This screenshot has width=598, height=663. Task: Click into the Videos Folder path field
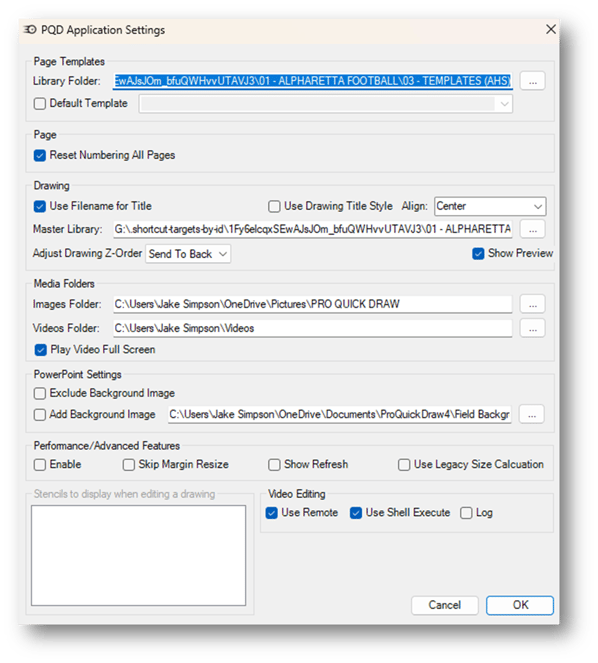point(313,329)
